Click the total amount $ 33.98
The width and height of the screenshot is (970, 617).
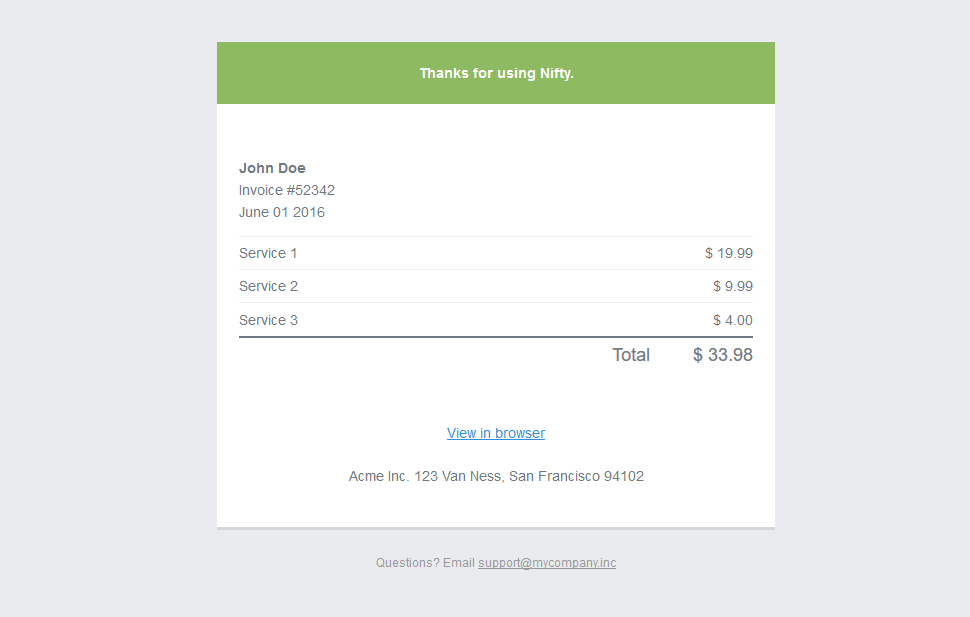[723, 355]
